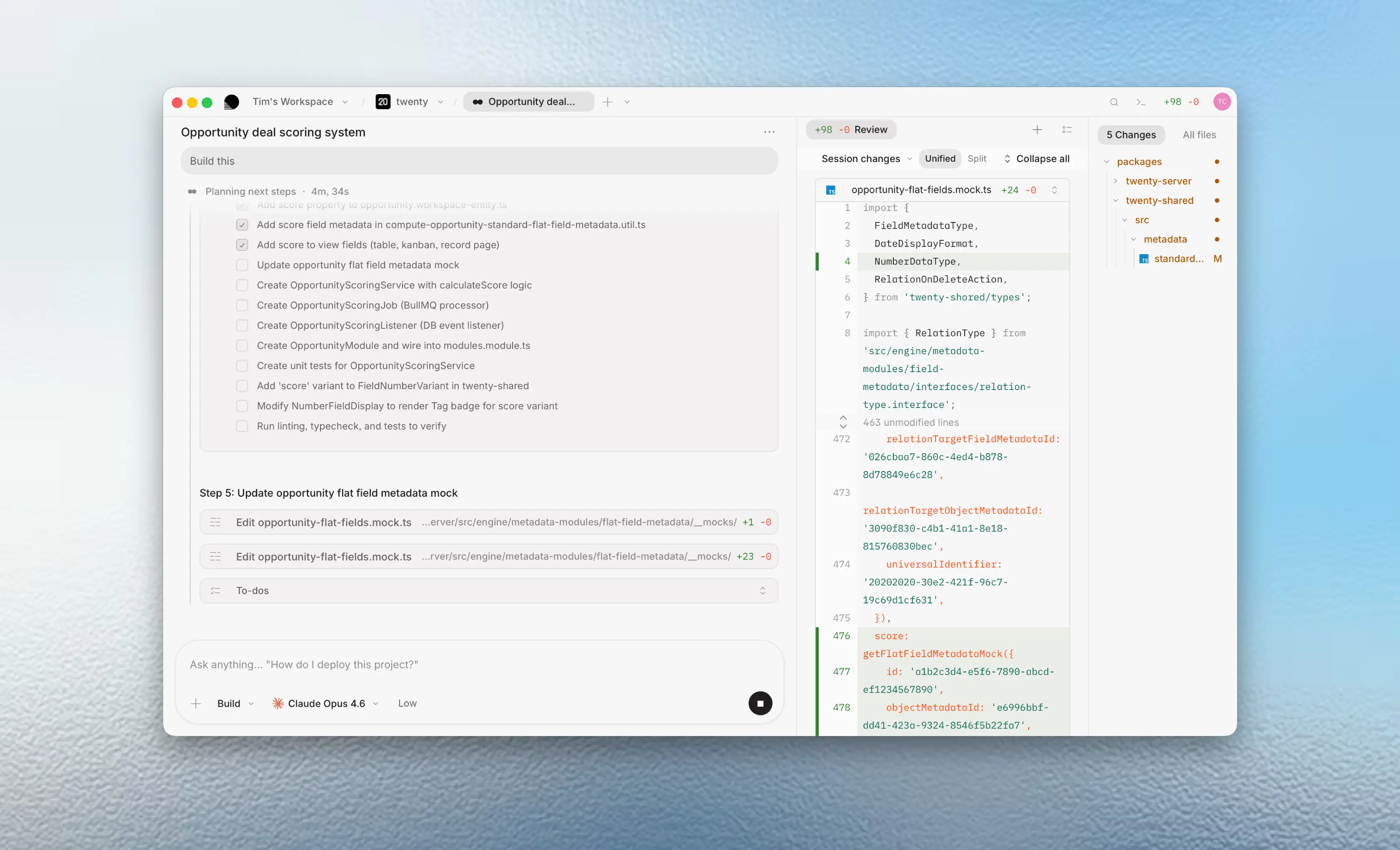Screen dimensions: 1400x850
Task: Click the plus icon in the message input bar
Action: (x=195, y=703)
